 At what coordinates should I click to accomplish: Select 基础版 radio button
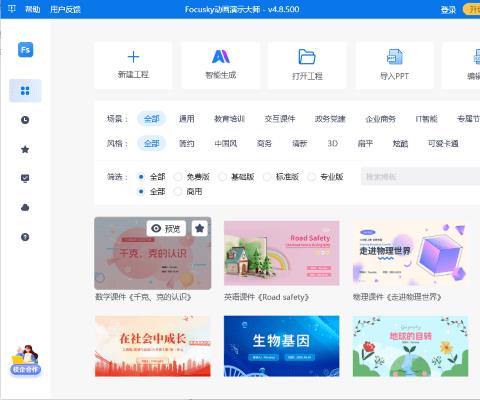[223, 177]
